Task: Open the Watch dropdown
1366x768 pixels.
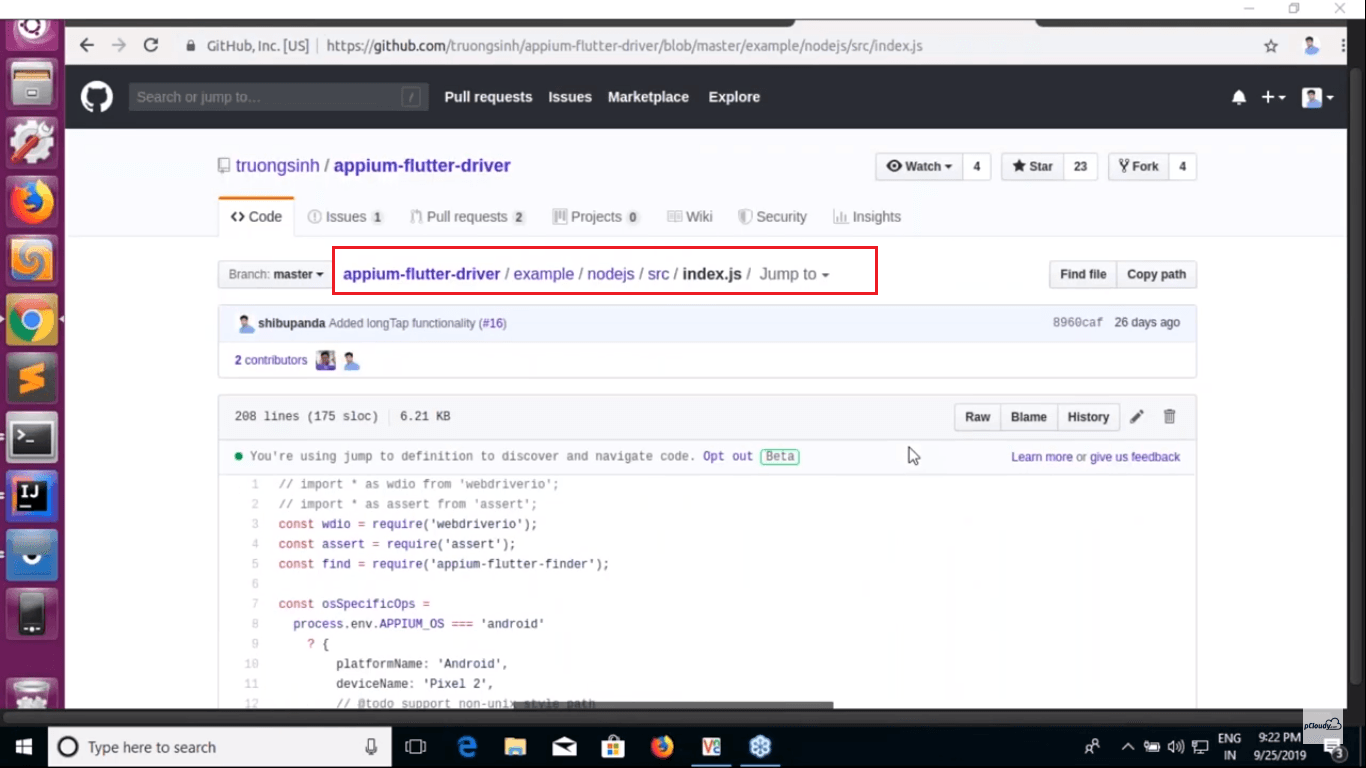Action: coord(919,167)
